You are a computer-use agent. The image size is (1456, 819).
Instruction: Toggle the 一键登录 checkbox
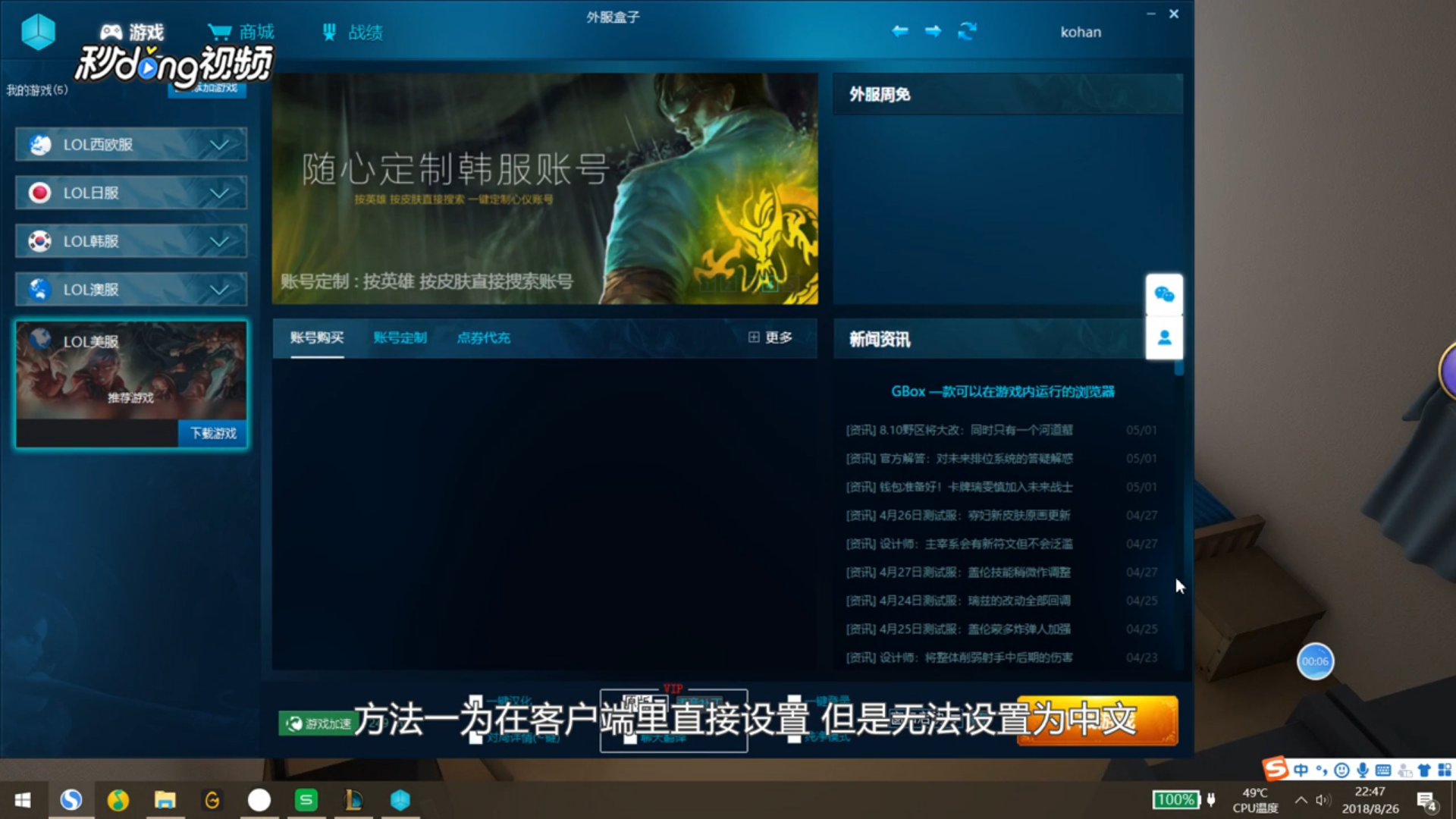(x=794, y=701)
